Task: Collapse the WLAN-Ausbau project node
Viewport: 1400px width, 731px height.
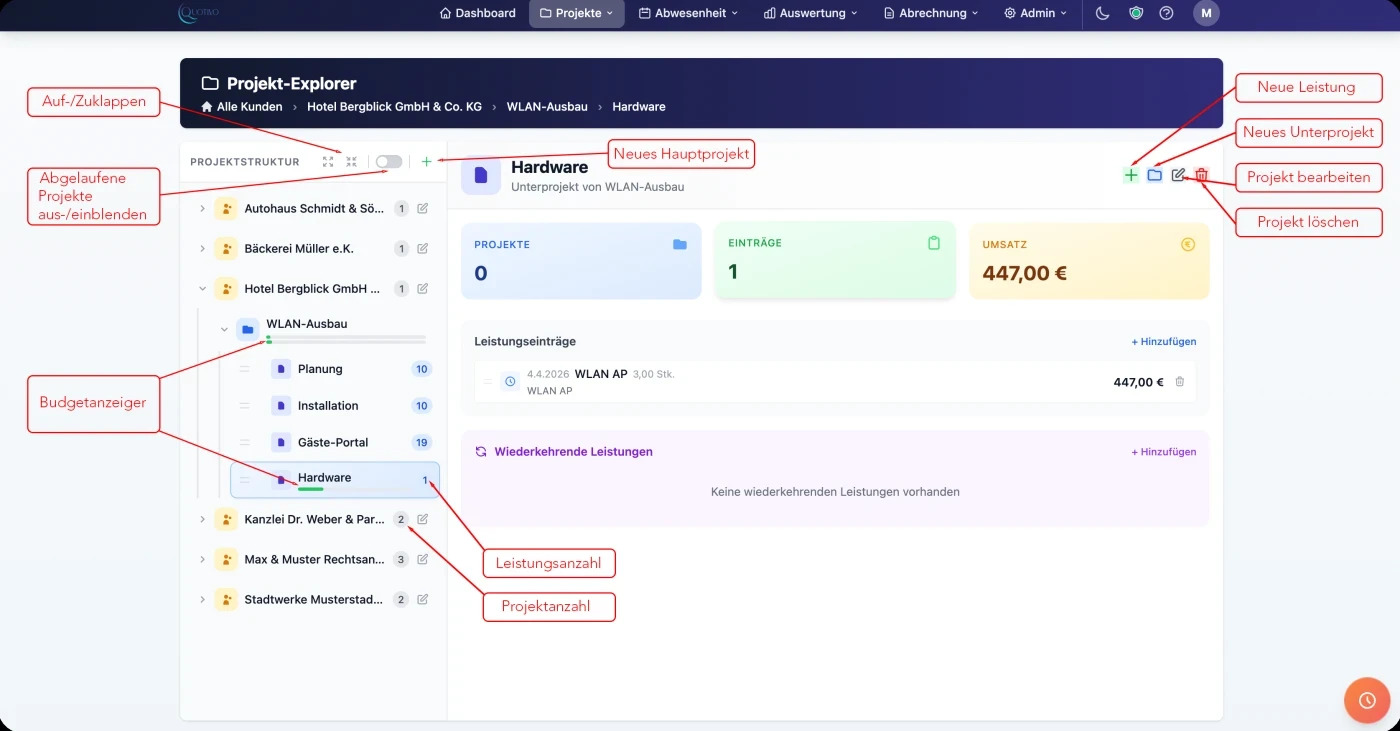Action: (224, 329)
